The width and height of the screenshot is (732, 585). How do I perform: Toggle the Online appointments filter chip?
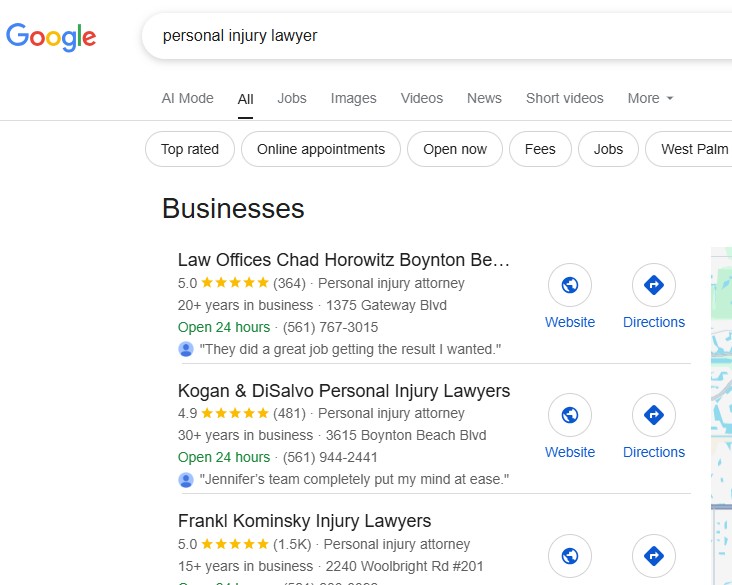point(321,149)
